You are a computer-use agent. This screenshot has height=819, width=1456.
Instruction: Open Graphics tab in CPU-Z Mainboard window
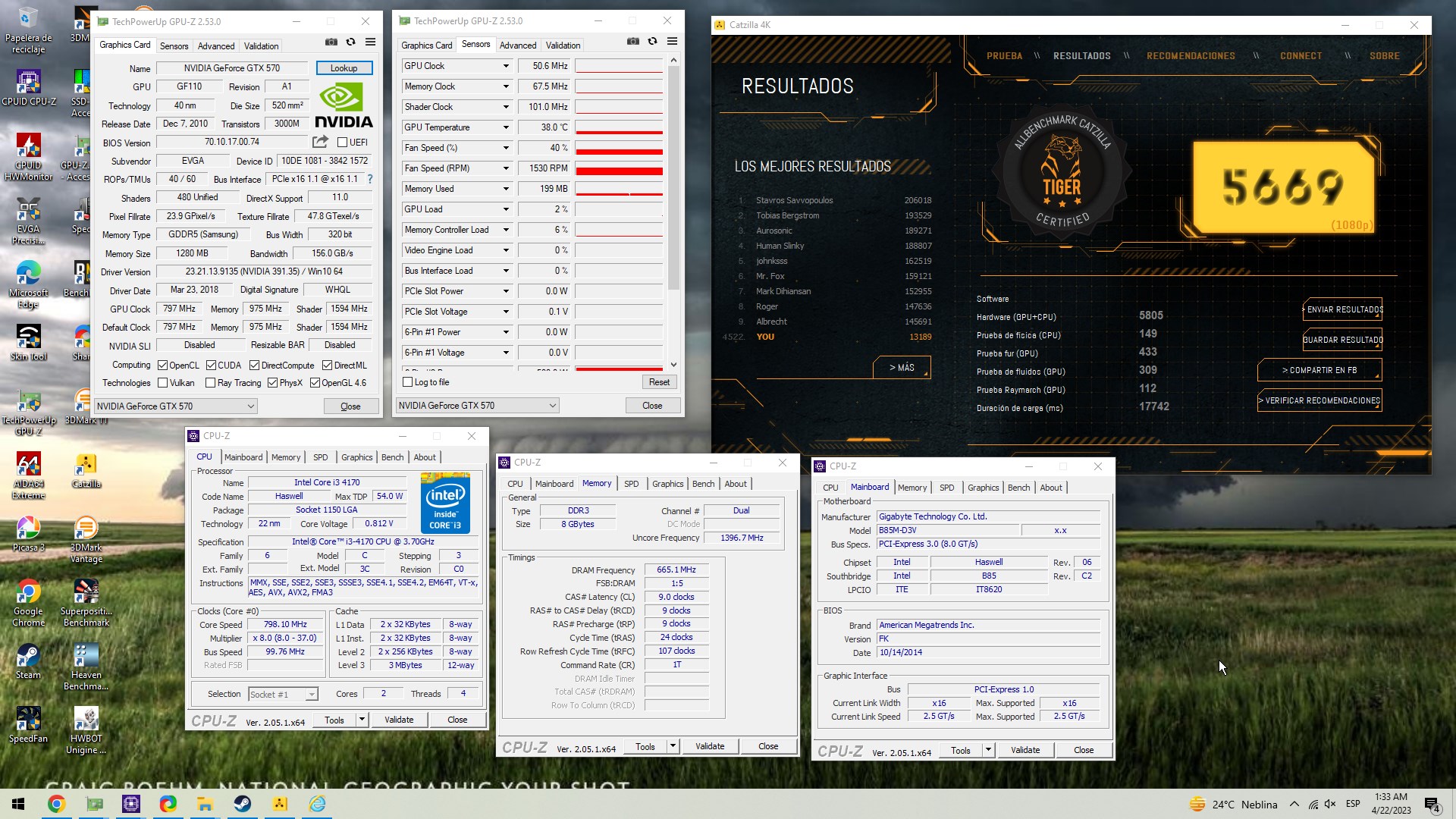(x=983, y=488)
